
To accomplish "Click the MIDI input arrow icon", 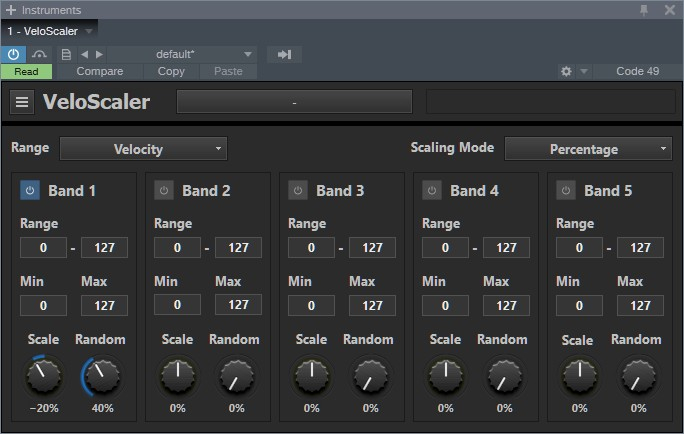I will [x=284, y=54].
